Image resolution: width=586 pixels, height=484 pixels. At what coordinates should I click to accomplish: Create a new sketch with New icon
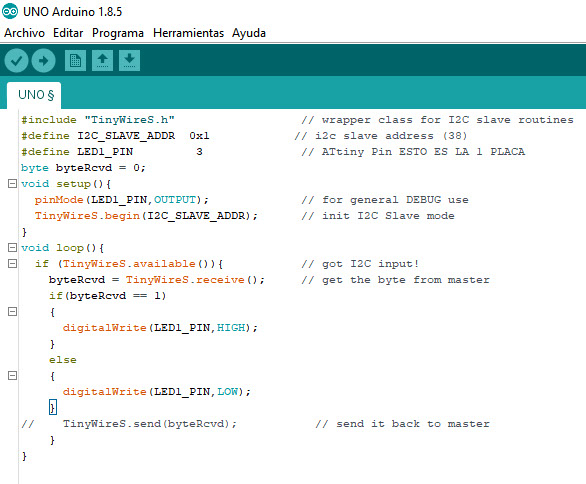click(75, 61)
